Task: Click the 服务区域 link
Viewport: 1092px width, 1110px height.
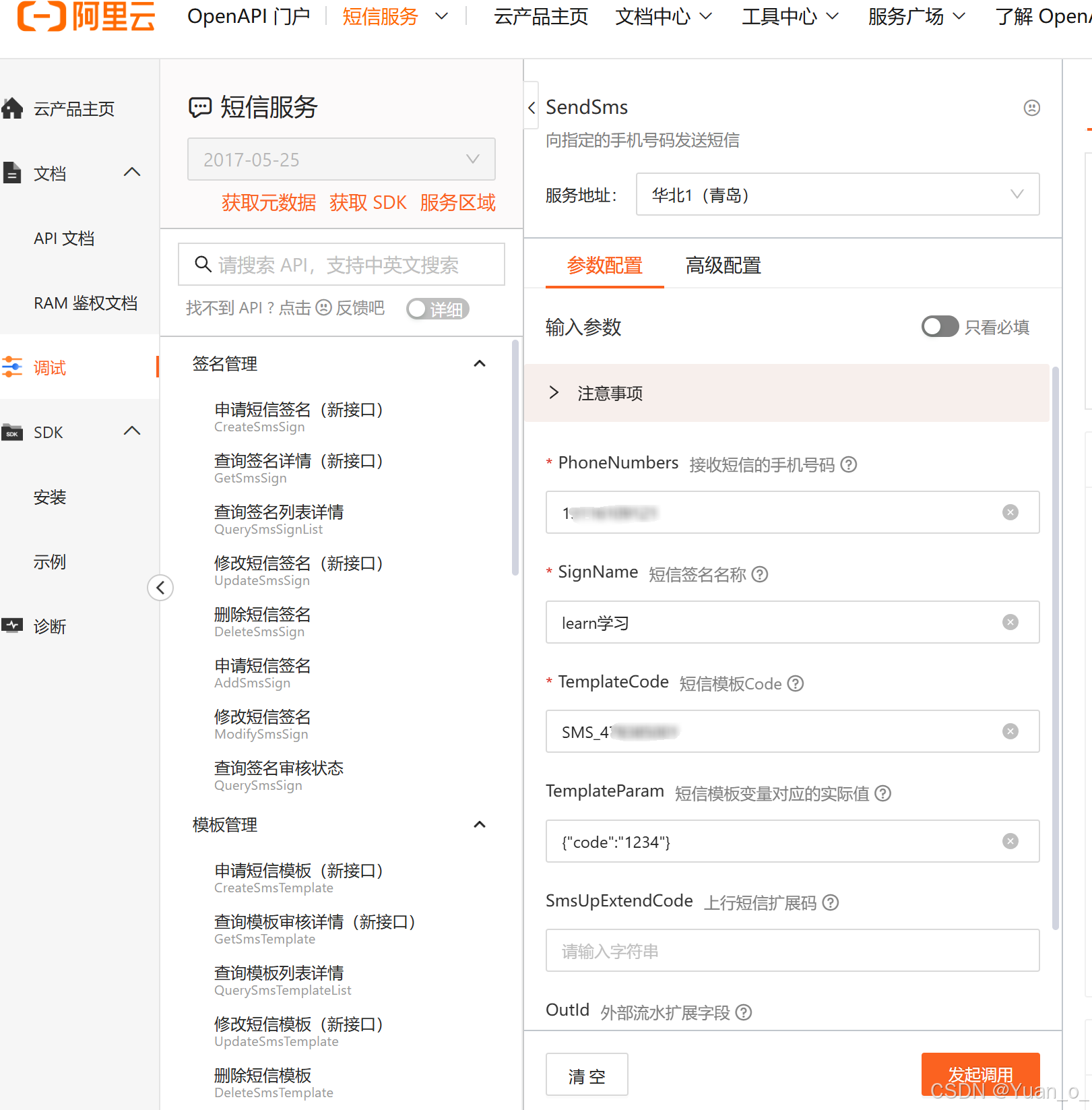Action: 457,202
